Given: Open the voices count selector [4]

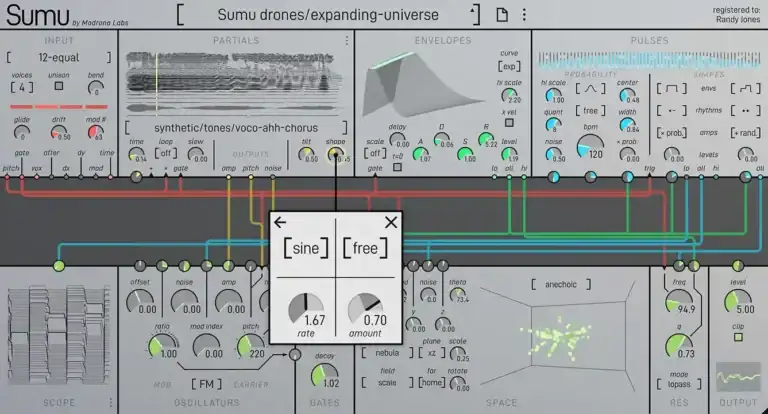Looking at the screenshot, I should coord(22,88).
